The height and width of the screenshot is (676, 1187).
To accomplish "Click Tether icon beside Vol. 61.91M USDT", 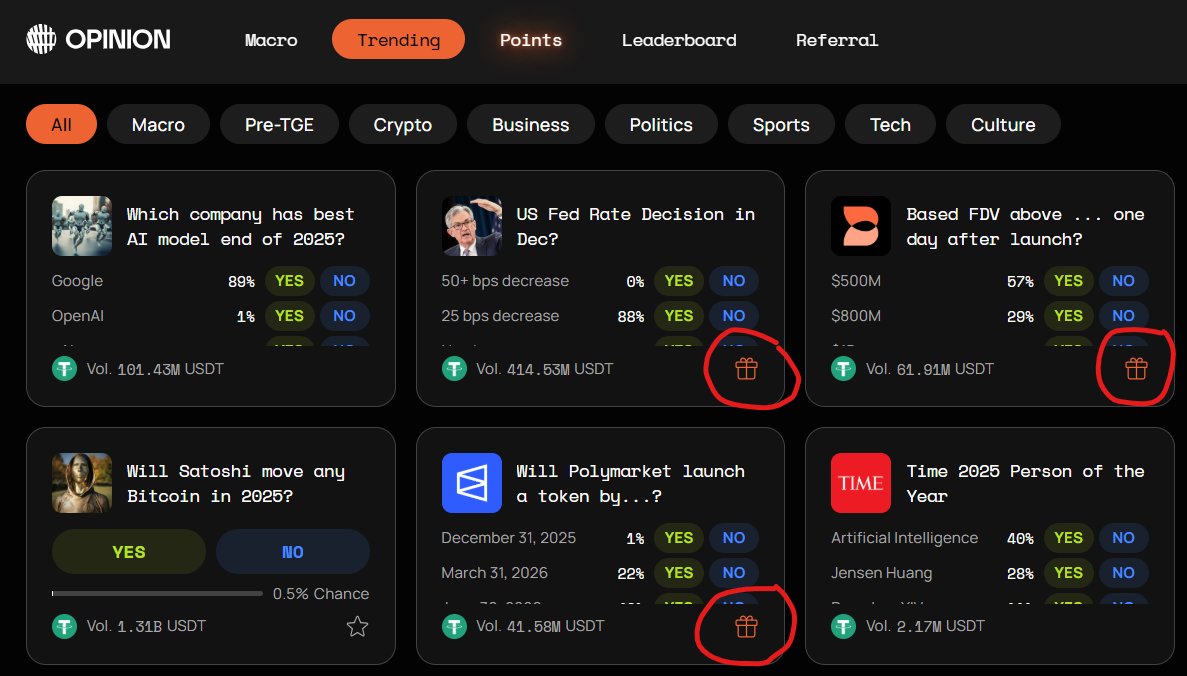I will coord(843,369).
